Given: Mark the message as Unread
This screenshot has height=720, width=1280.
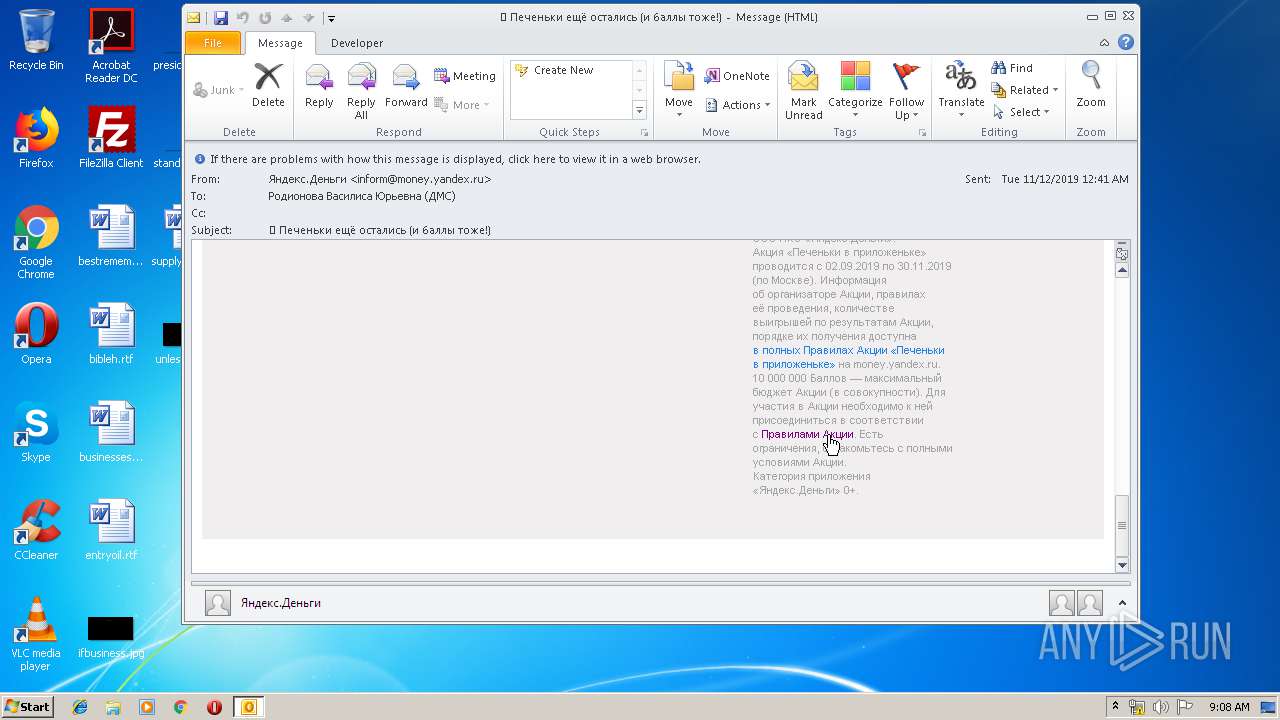Looking at the screenshot, I should point(803,91).
